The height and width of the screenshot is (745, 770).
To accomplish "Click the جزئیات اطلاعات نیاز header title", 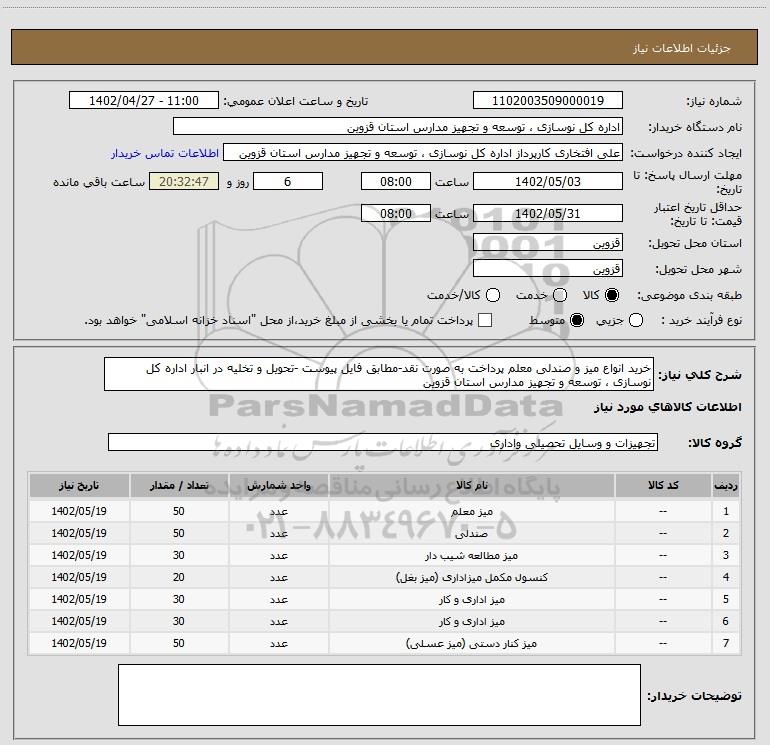I will point(682,48).
